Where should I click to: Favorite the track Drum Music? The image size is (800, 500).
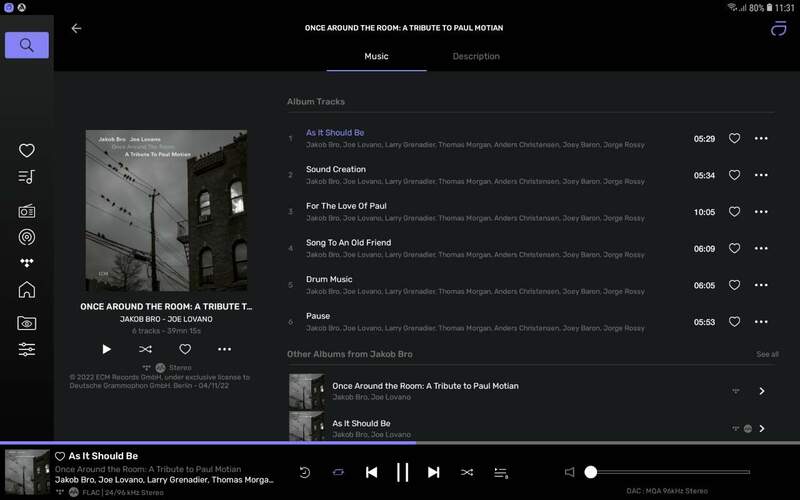pos(734,285)
